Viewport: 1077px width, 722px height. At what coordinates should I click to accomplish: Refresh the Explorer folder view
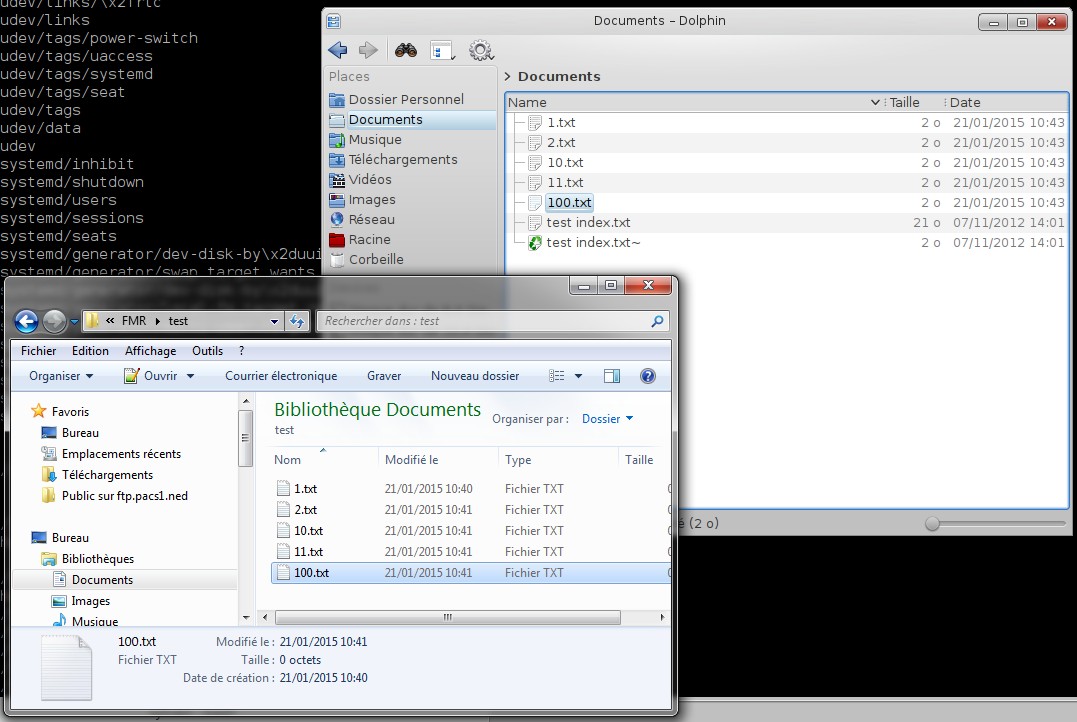297,321
